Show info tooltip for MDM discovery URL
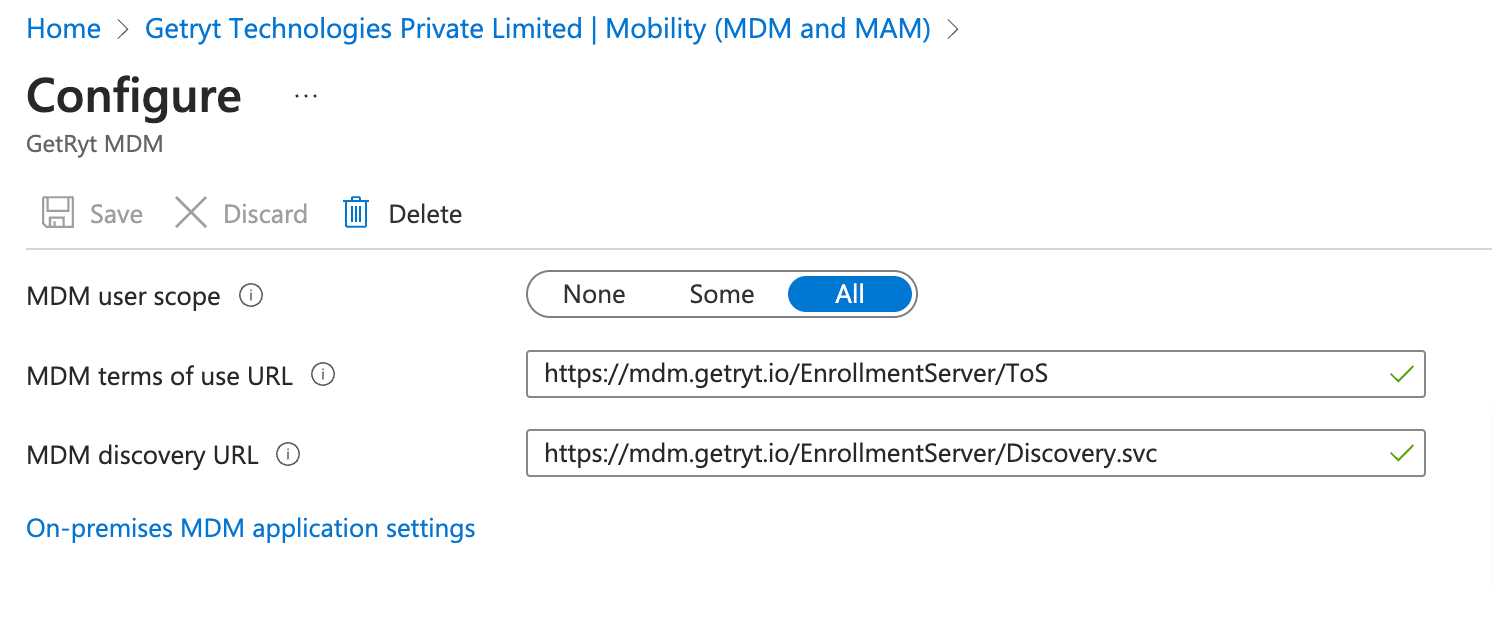Screen dimensions: 1492x624 pyautogui.click(x=288, y=455)
